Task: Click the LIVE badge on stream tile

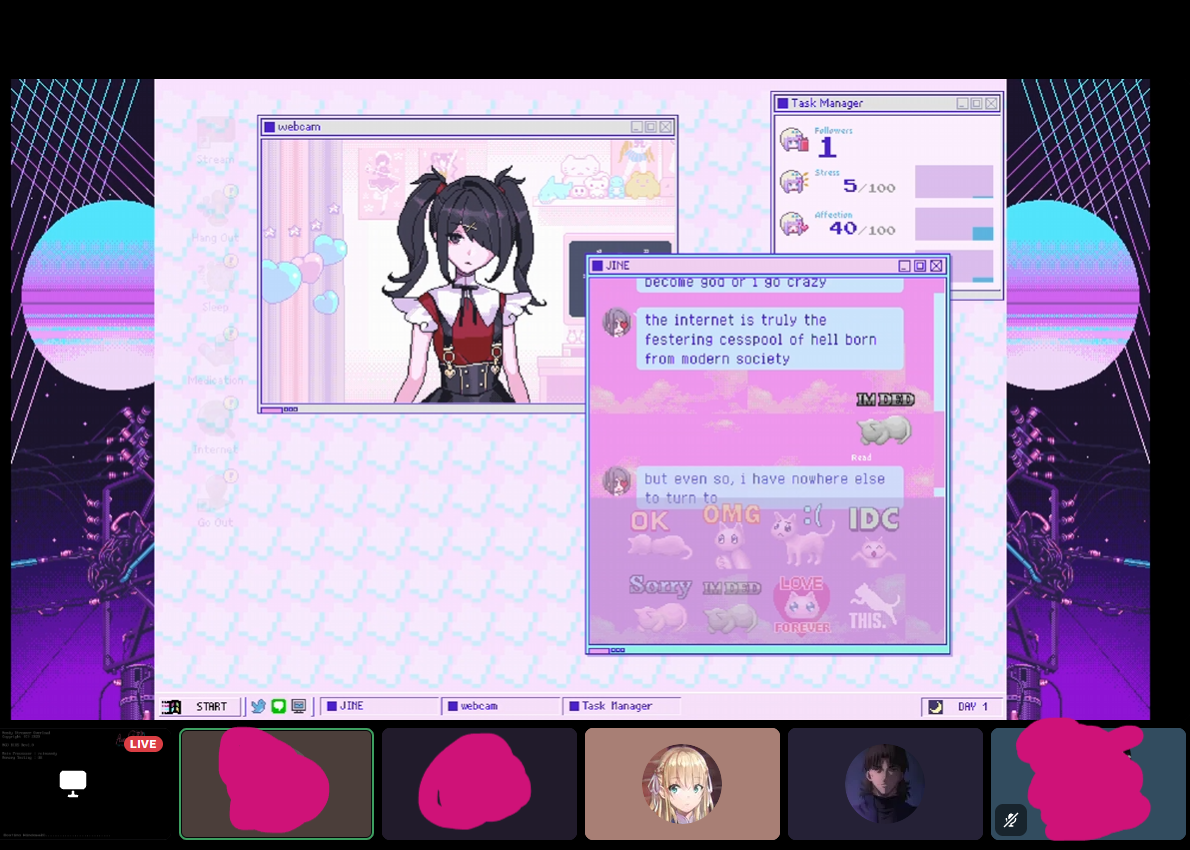Action: pyautogui.click(x=143, y=744)
